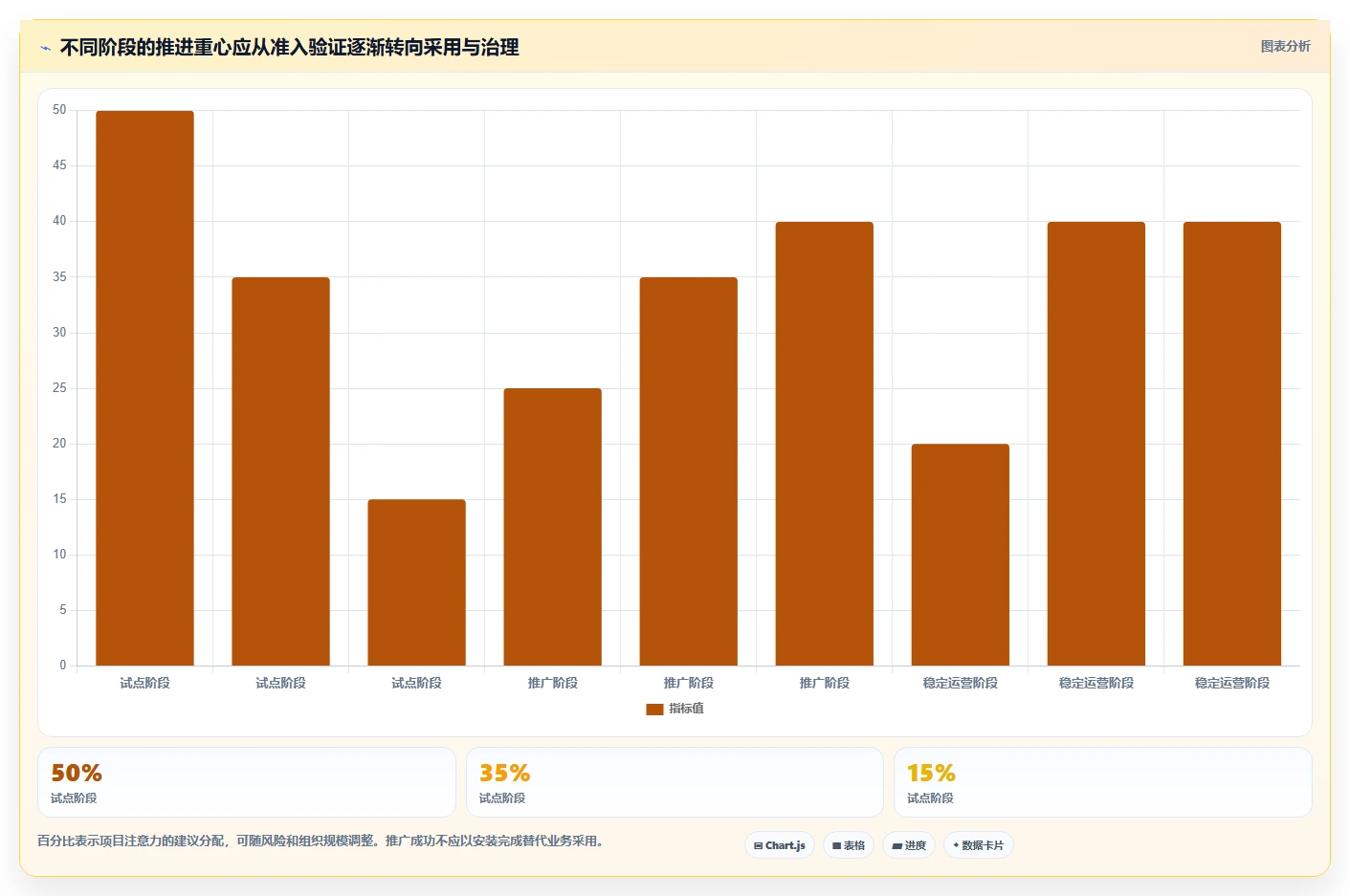Click the 指标值 legend label
The height and width of the screenshot is (896, 1350).
(686, 709)
